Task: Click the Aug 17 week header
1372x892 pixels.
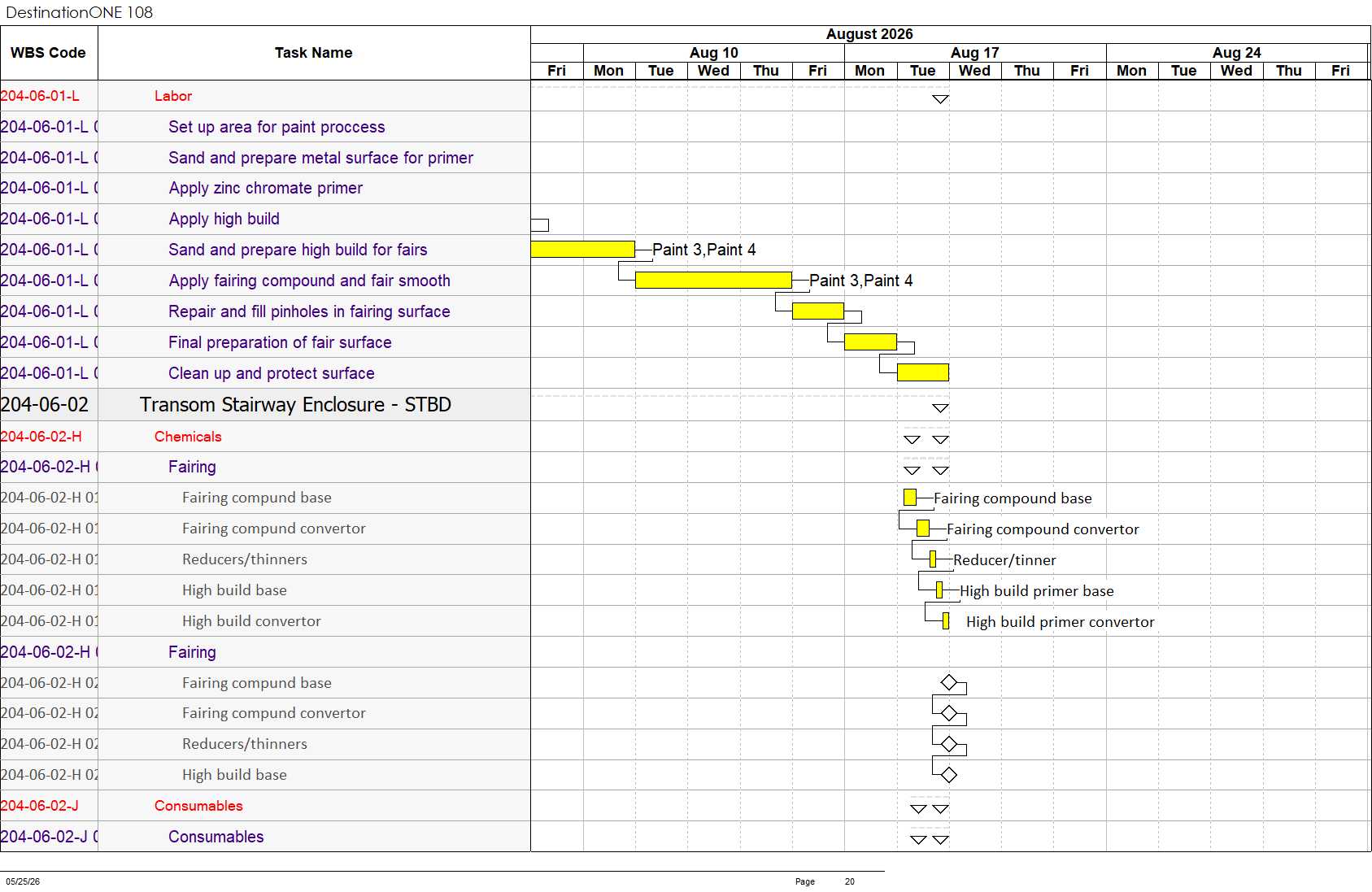Action: point(975,53)
